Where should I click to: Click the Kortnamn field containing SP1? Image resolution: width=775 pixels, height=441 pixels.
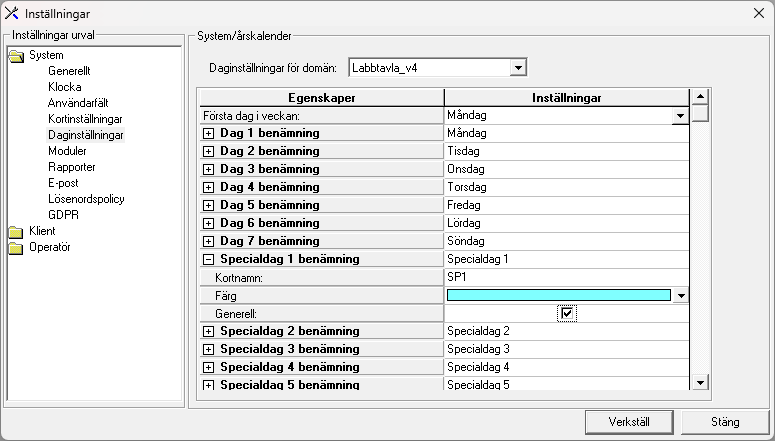[x=566, y=277]
